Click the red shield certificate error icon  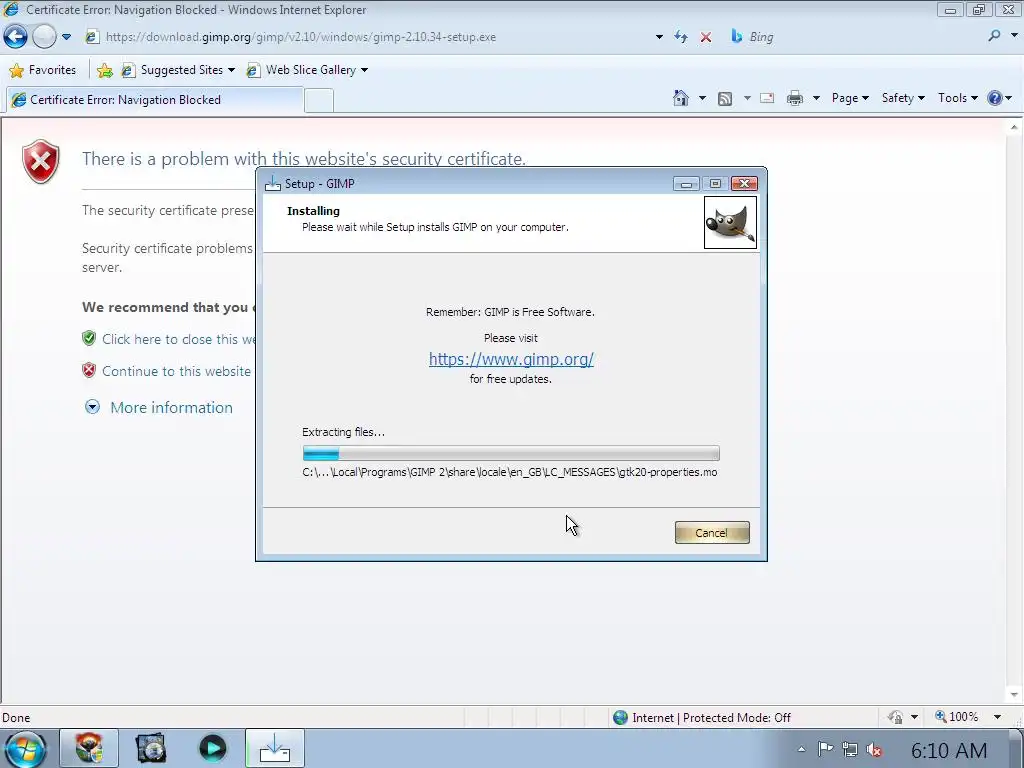(x=40, y=161)
